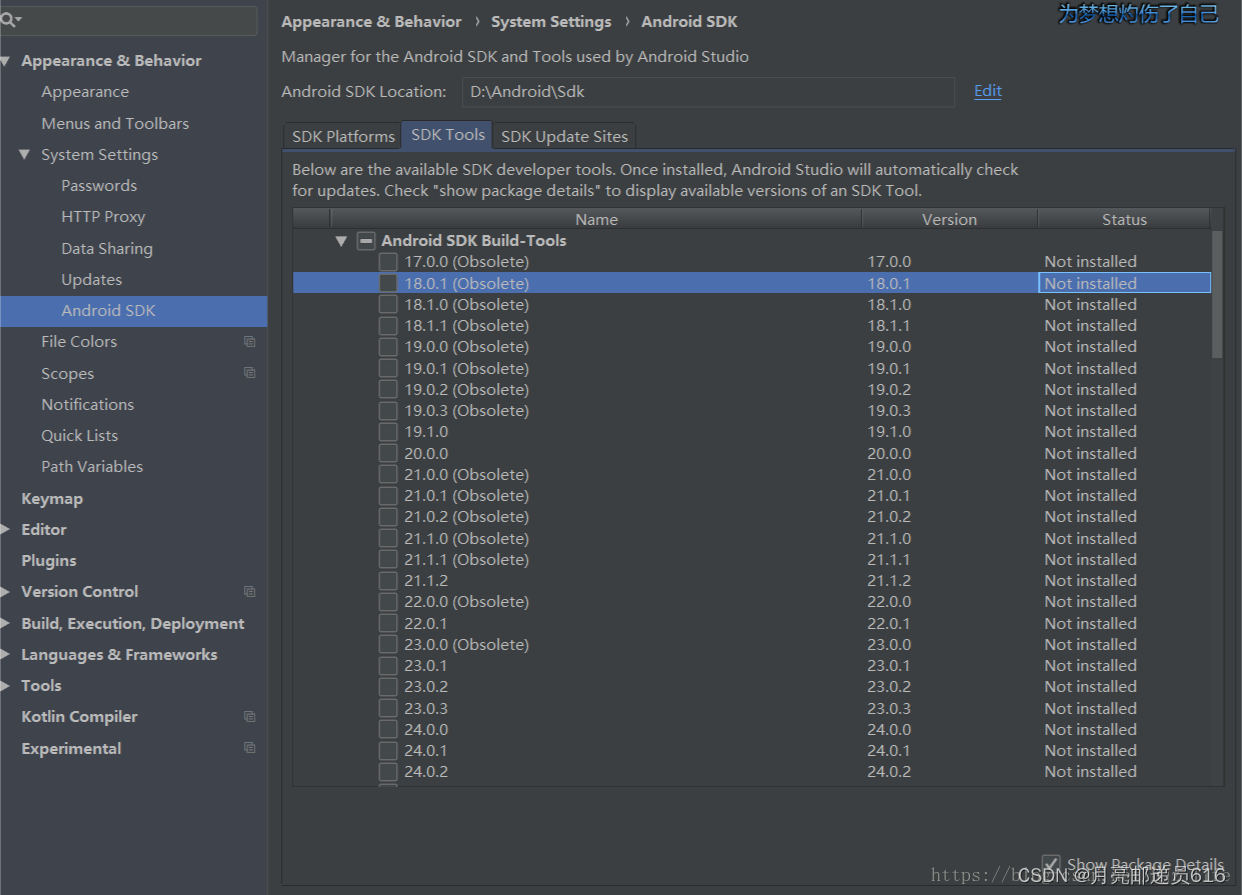The width and height of the screenshot is (1242, 895).
Task: Collapse the System Settings tree node
Action: pos(25,155)
